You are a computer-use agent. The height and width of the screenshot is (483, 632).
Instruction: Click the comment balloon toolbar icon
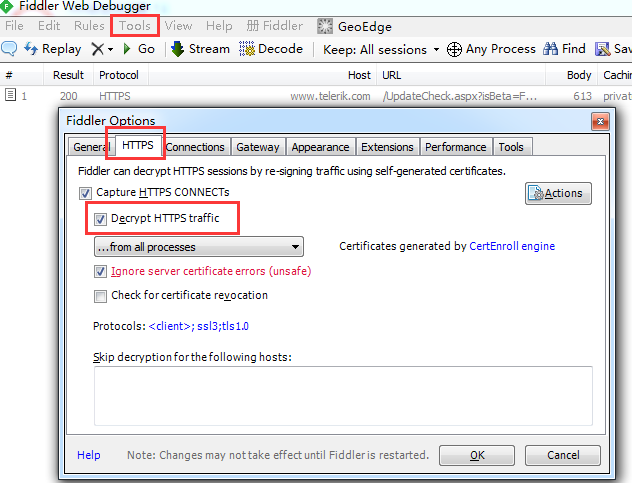point(9,49)
